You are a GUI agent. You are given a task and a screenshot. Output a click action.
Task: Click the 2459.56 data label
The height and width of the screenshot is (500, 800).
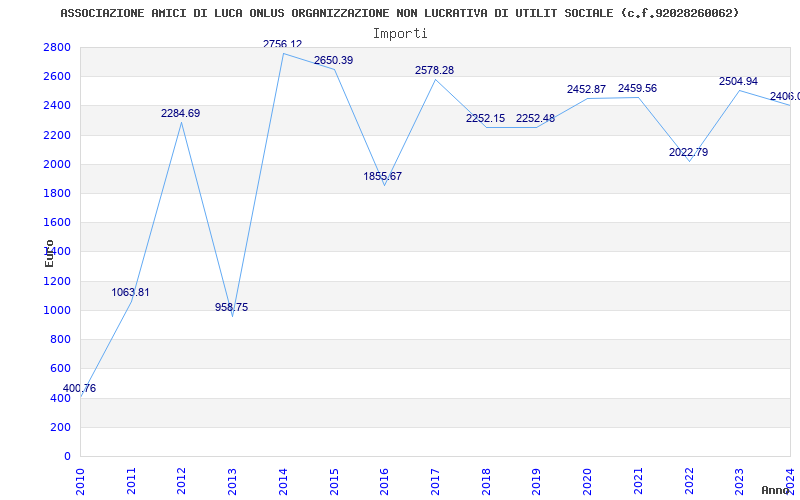coord(637,88)
